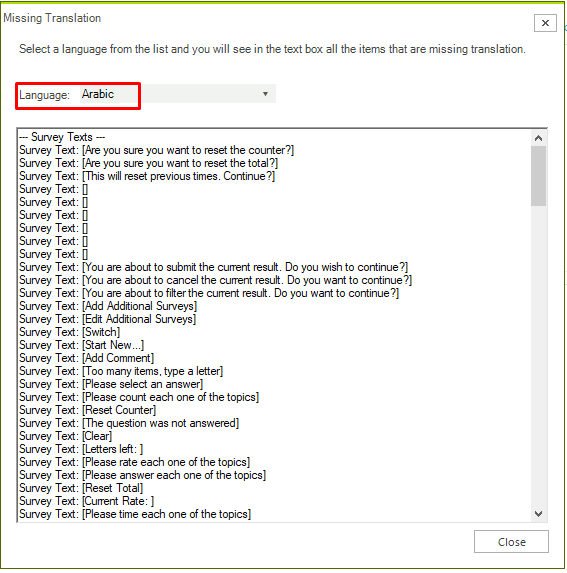
Task: Open the Language dropdown arrow
Action: click(265, 94)
